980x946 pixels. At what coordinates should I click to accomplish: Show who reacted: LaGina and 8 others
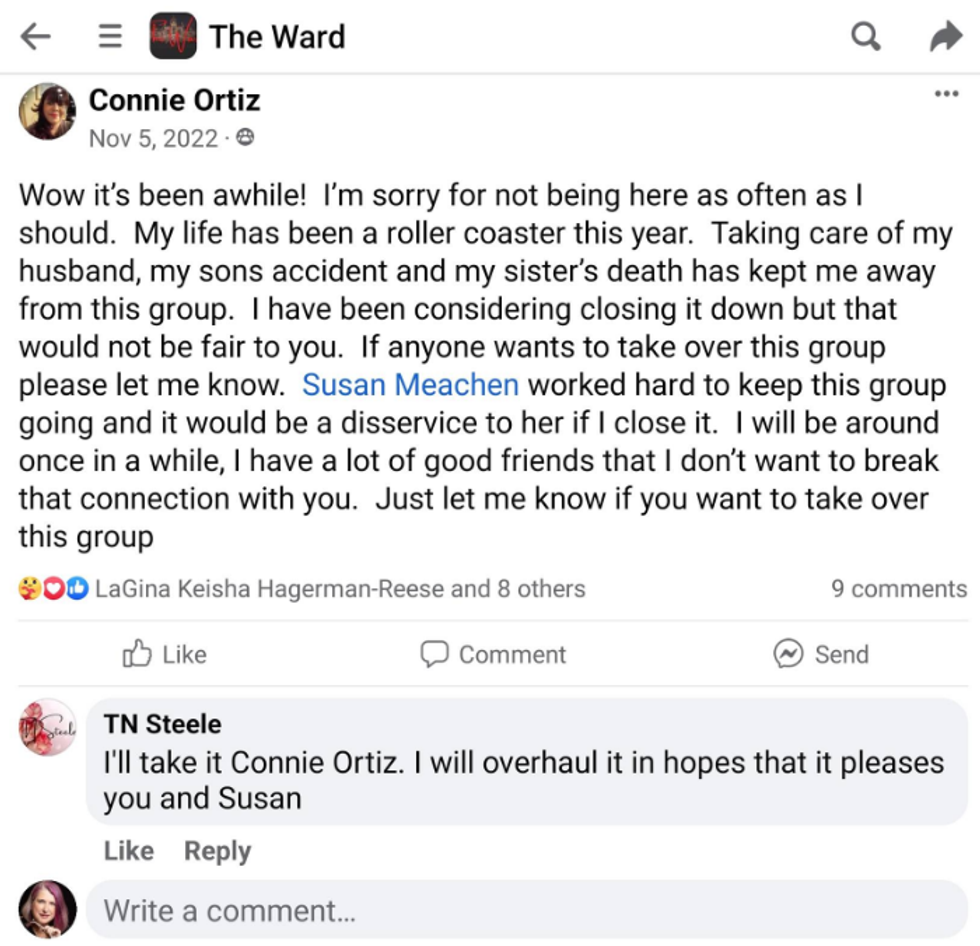(340, 589)
